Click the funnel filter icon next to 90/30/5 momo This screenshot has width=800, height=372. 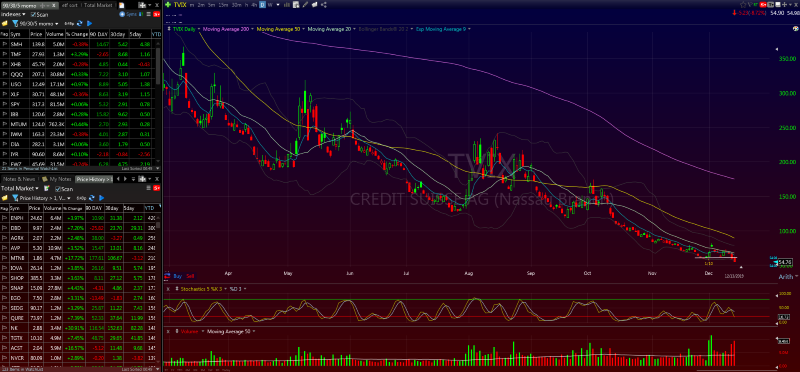(x=15, y=23)
